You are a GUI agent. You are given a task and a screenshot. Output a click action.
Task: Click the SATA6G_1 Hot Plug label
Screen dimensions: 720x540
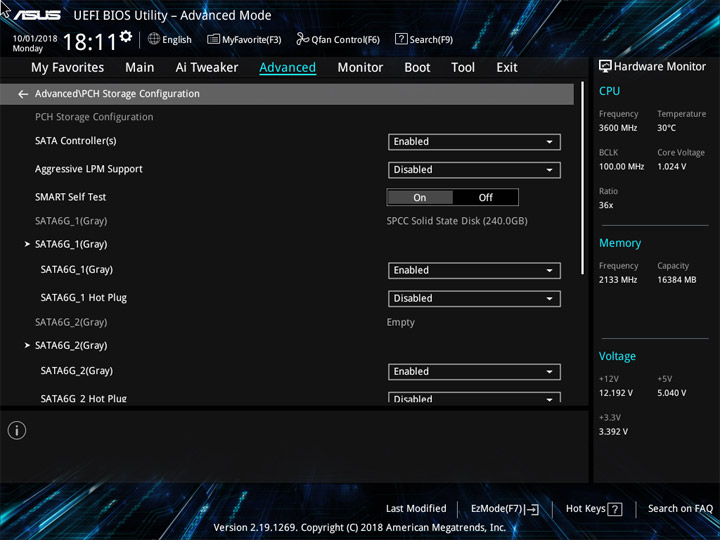(84, 298)
